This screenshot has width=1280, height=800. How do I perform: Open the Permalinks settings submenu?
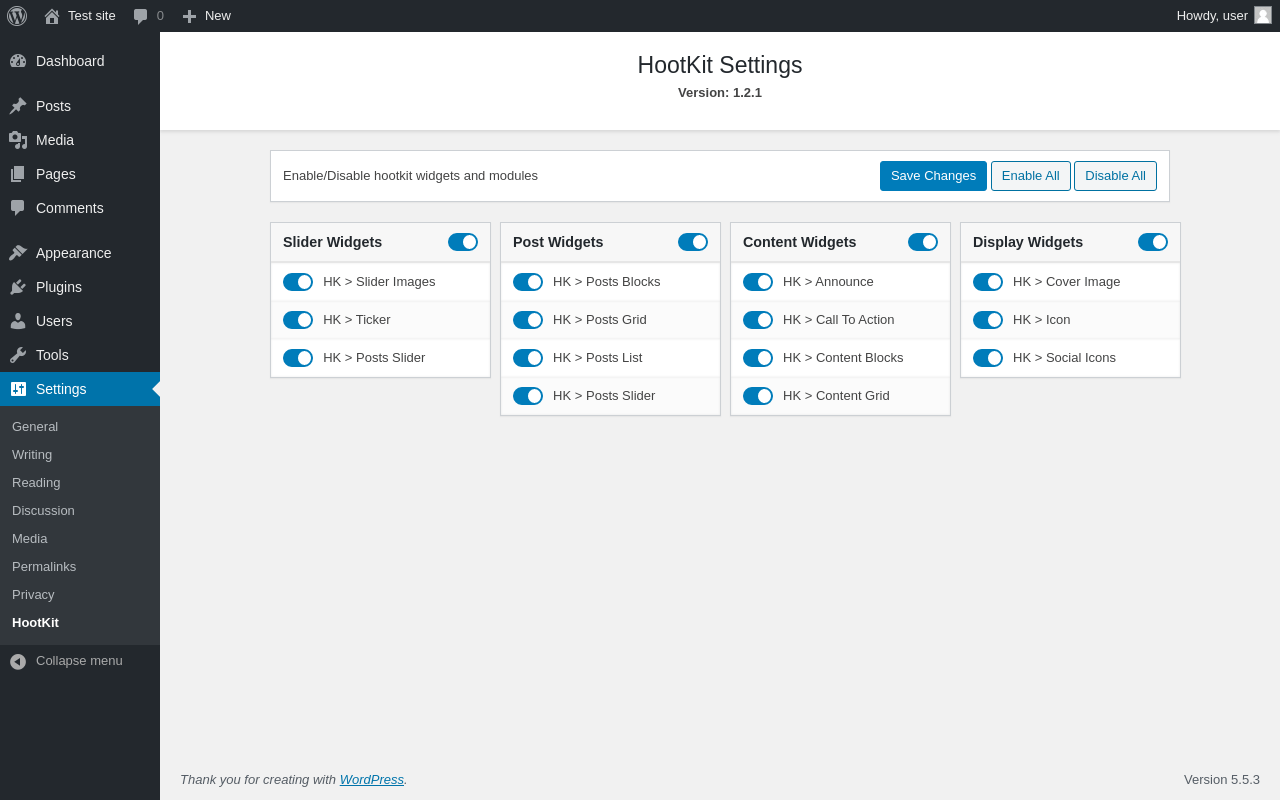44,566
